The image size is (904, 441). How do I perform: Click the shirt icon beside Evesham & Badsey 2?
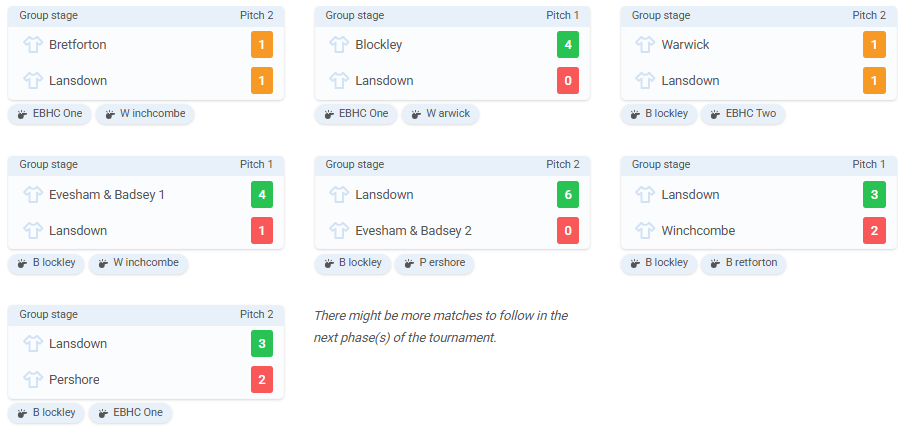339,231
